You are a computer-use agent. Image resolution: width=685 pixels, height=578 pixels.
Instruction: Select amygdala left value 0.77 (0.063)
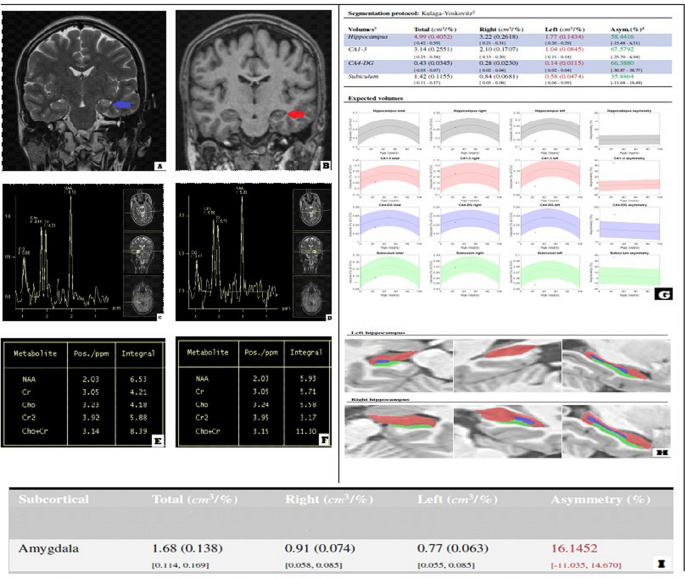click(x=453, y=548)
